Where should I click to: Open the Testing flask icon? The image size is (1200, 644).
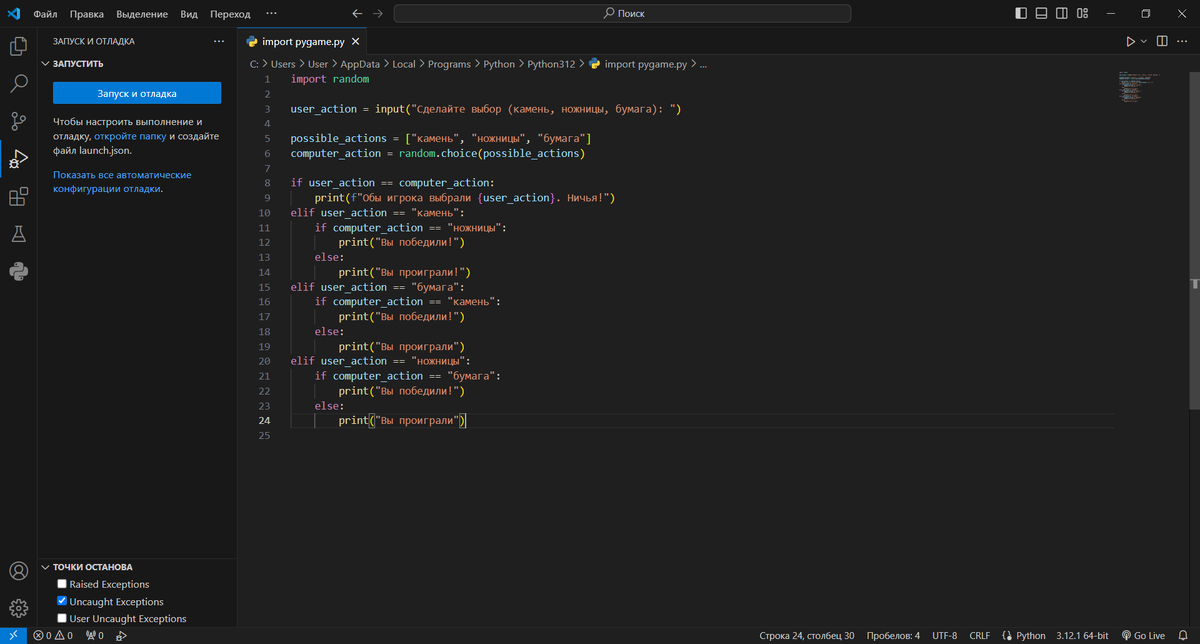(18, 234)
